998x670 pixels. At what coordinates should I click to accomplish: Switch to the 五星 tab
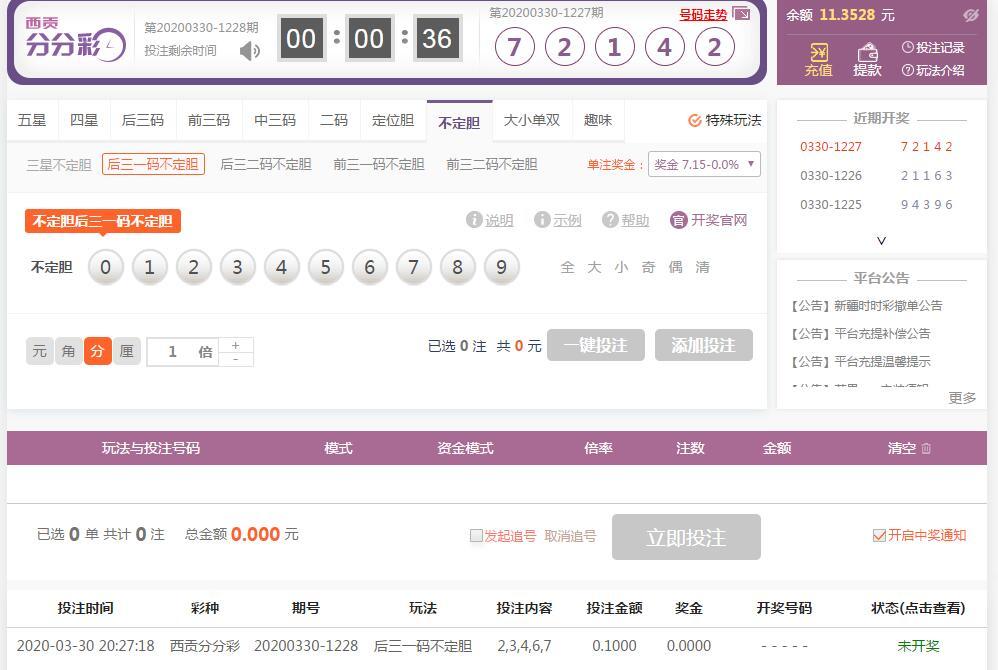32,120
